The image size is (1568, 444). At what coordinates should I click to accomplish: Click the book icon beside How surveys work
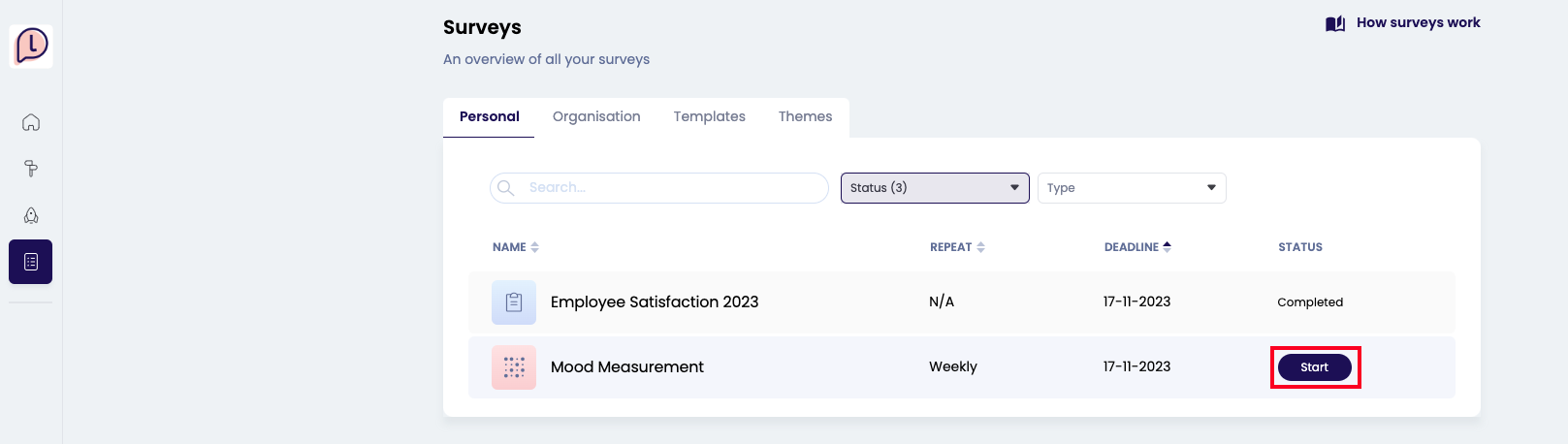[x=1335, y=23]
